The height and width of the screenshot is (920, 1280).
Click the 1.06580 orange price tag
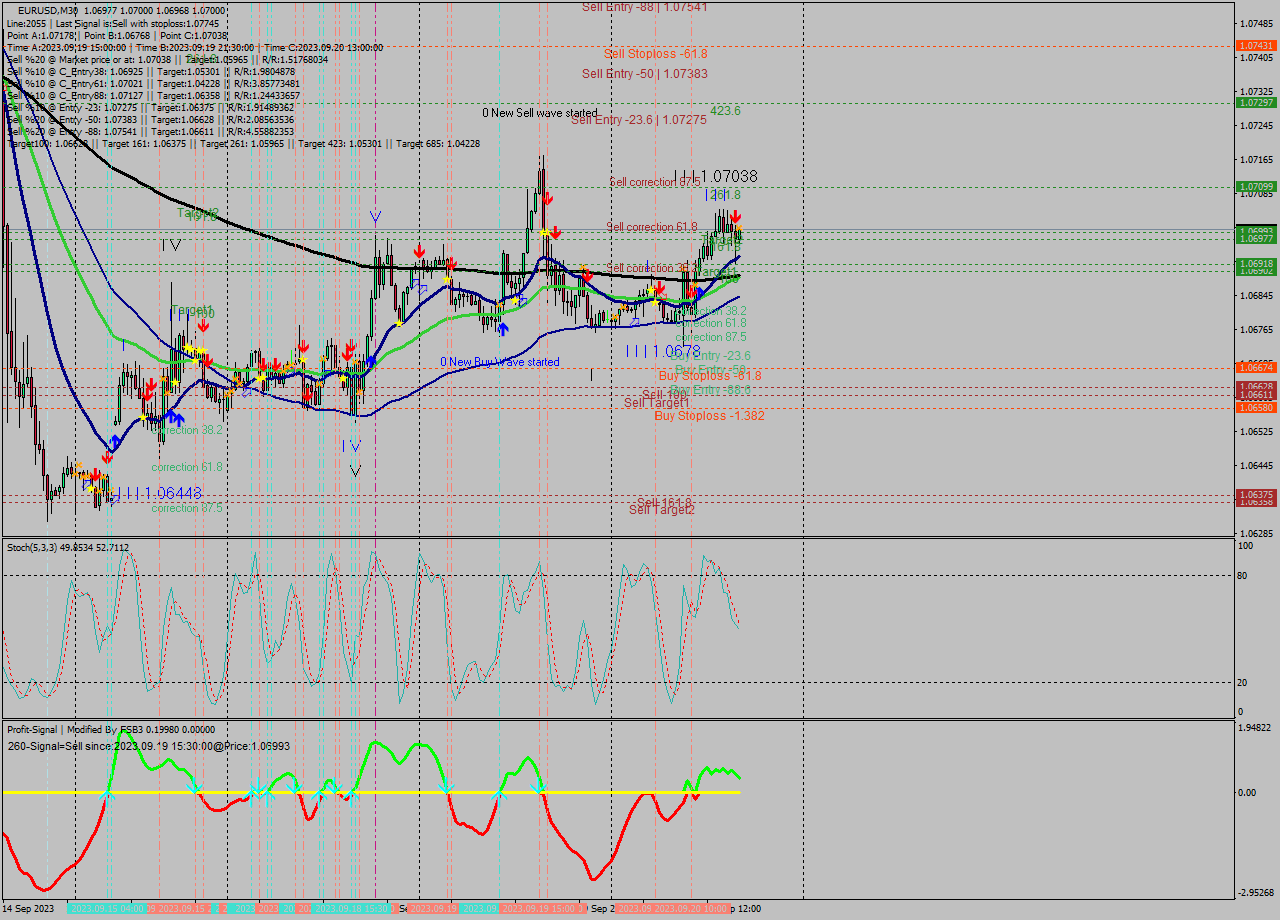tap(1256, 407)
